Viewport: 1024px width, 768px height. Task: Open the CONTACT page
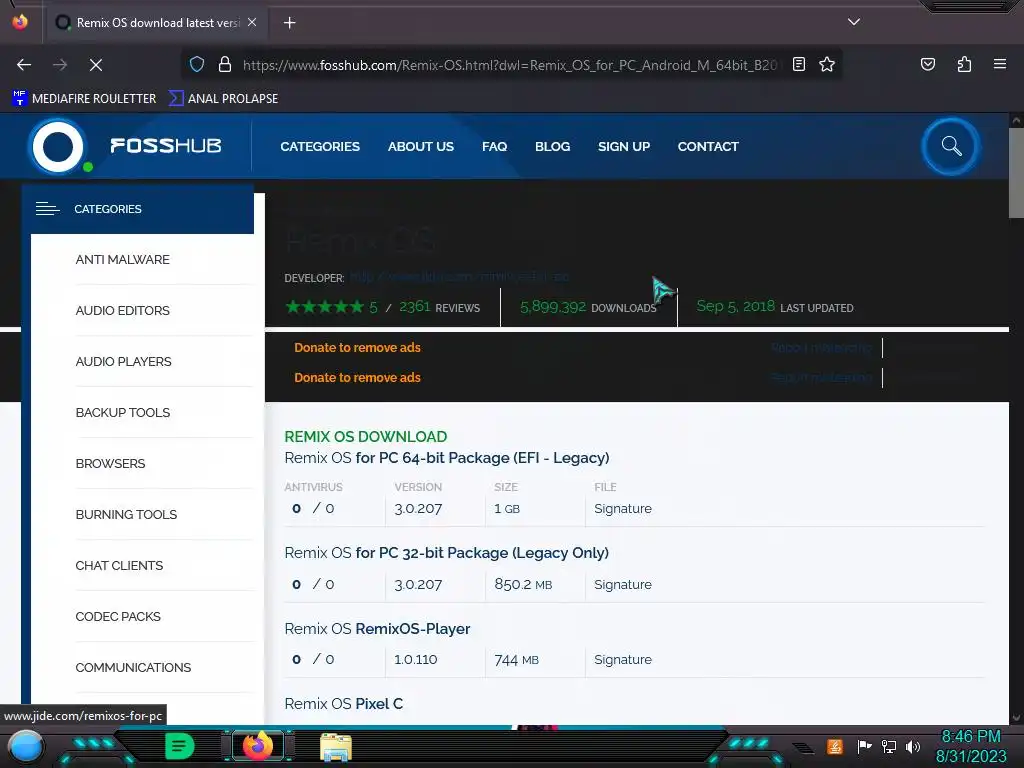708,146
